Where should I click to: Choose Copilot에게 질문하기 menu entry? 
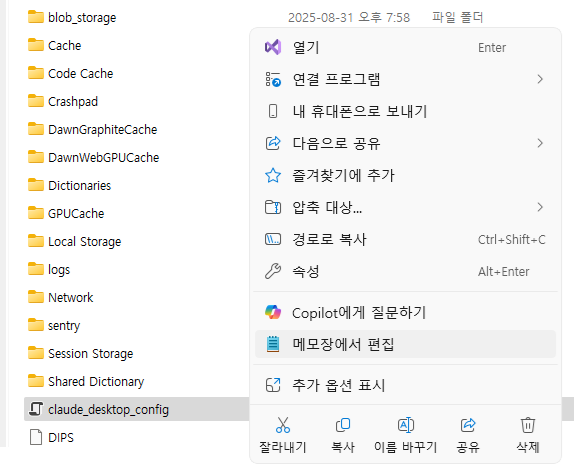pyautogui.click(x=406, y=312)
